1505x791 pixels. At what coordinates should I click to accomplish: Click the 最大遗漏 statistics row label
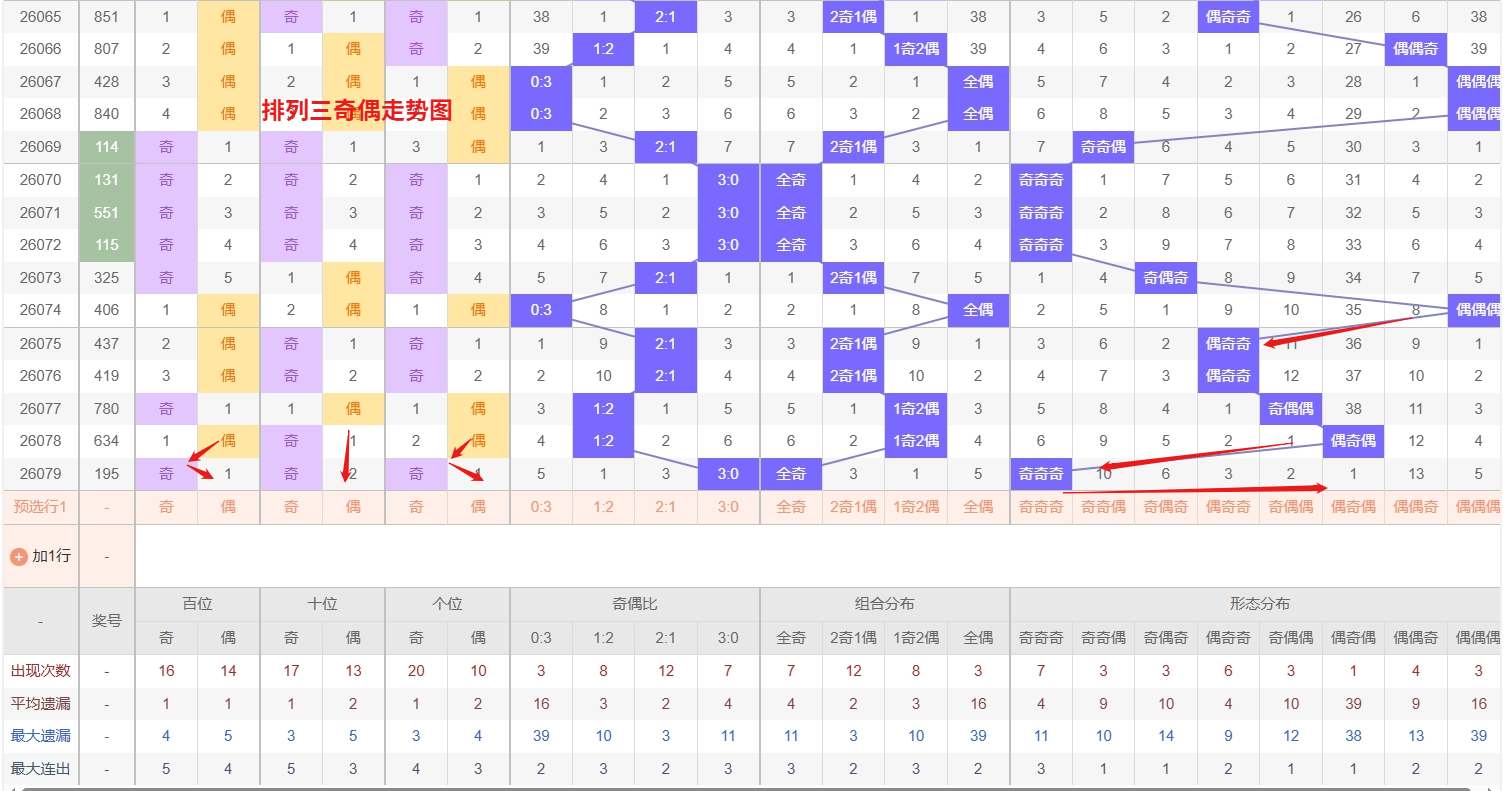tap(40, 736)
